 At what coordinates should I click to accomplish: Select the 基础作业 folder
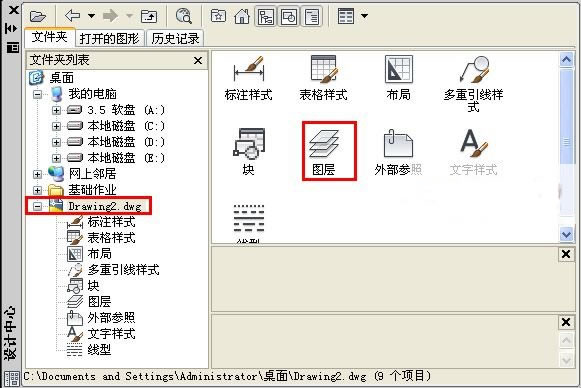click(93, 190)
